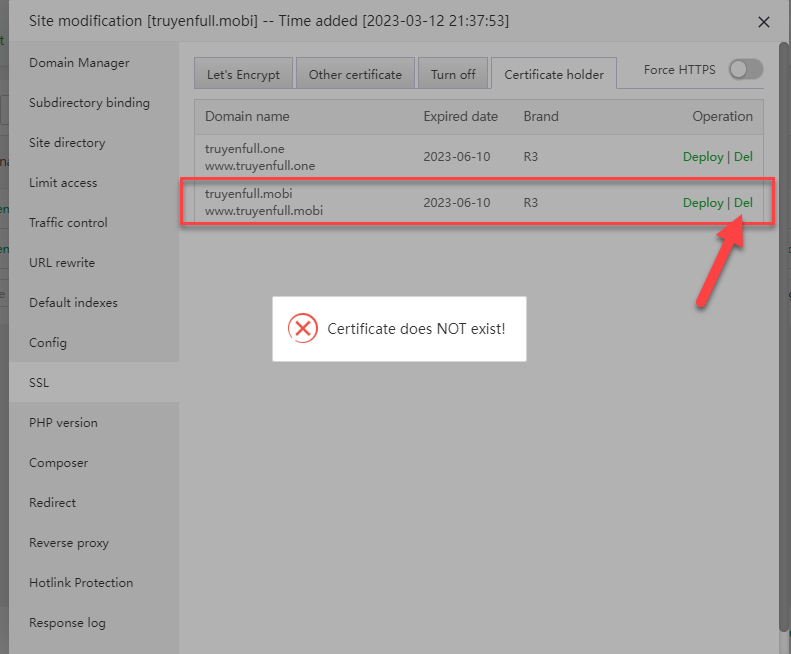The image size is (791, 654).
Task: Select Limit access in sidebar
Action: (x=63, y=183)
